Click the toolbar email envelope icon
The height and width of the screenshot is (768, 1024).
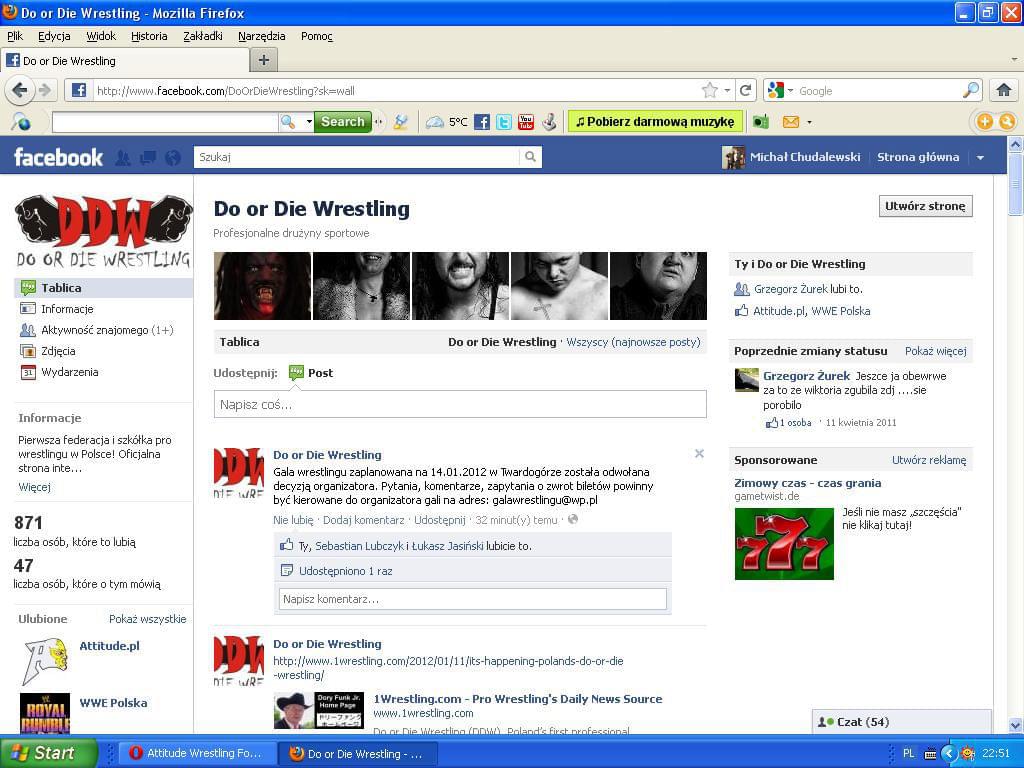790,122
